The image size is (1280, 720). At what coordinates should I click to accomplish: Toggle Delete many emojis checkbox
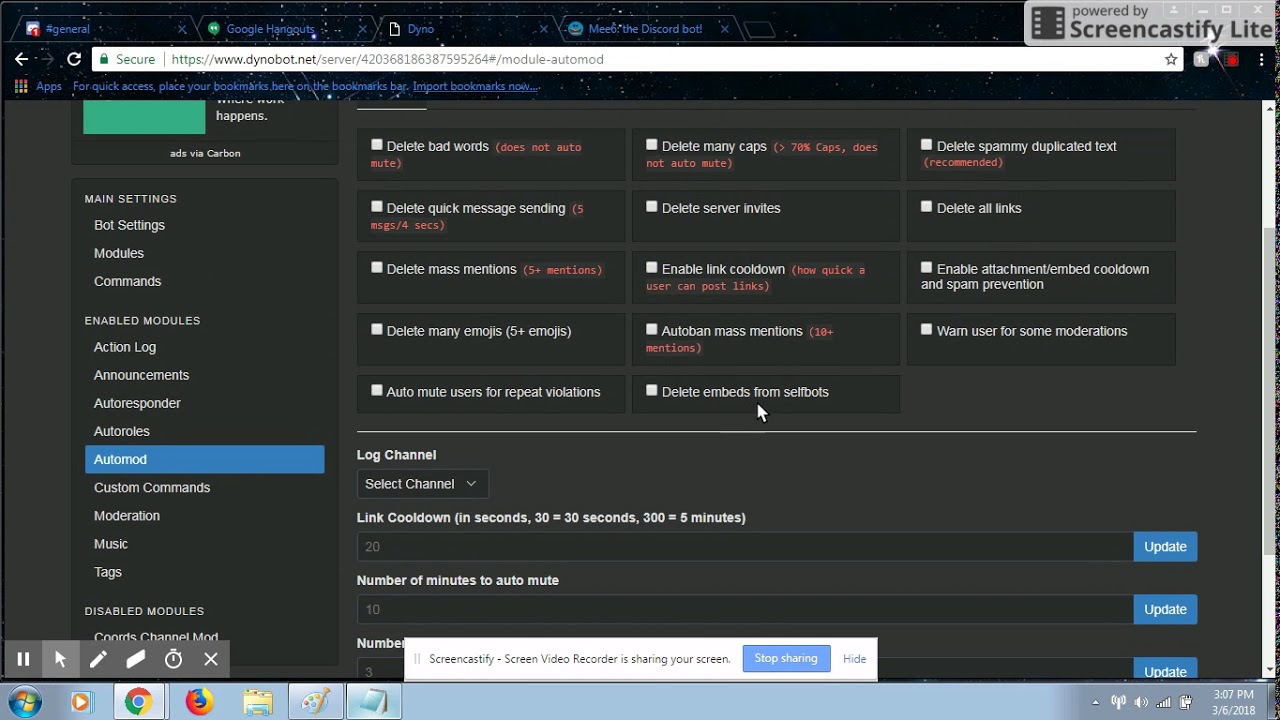(377, 330)
